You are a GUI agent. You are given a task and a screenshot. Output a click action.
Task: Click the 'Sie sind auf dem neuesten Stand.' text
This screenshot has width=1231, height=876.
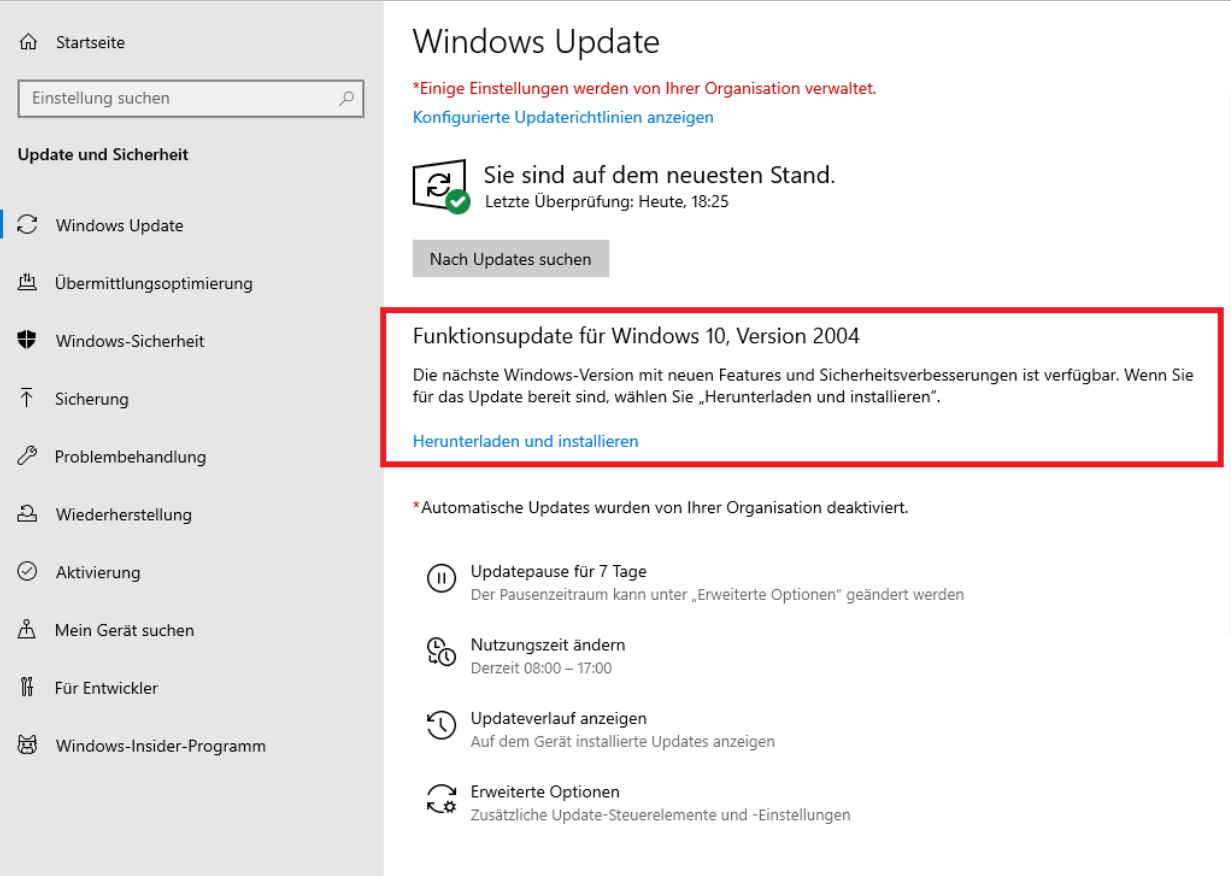coord(659,175)
